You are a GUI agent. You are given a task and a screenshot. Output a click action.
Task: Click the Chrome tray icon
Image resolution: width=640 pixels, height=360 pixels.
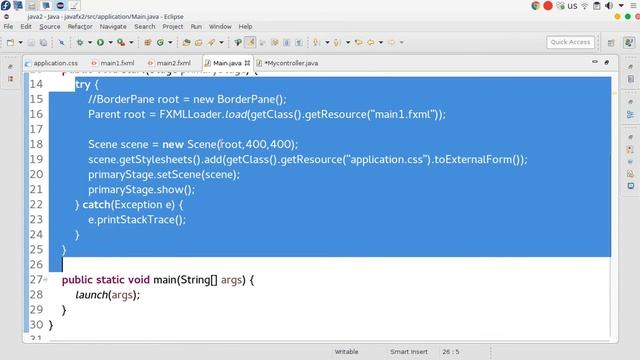[x=536, y=6]
